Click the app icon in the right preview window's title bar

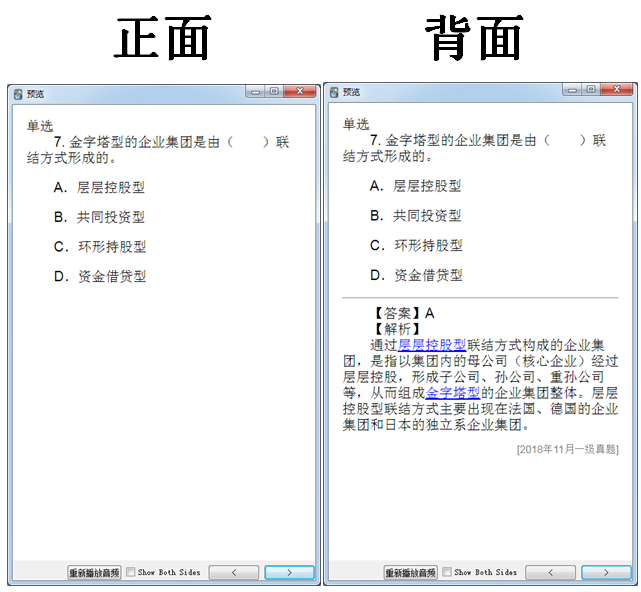[x=334, y=92]
